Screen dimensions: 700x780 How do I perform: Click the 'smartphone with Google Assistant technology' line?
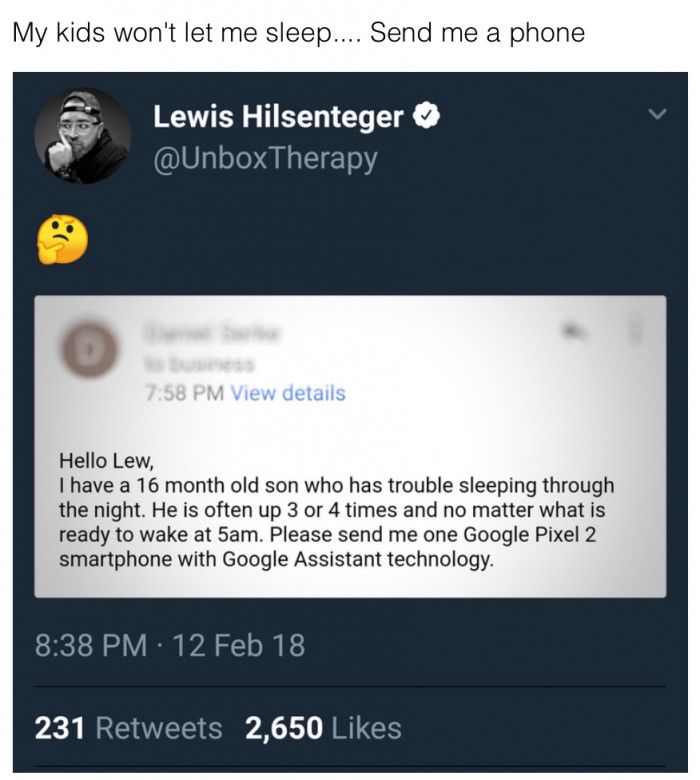(277, 560)
